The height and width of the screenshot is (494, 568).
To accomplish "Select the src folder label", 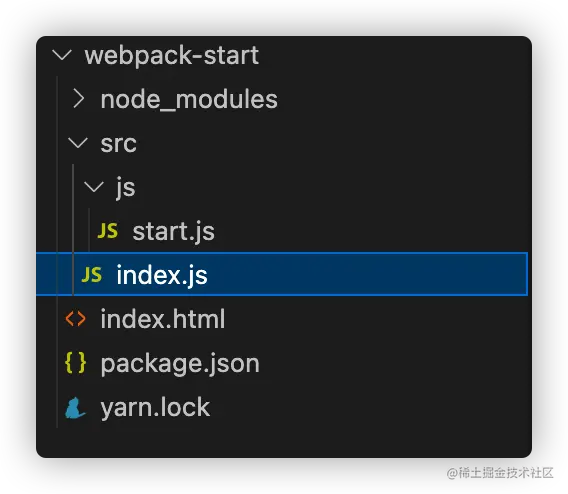I will pos(118,144).
